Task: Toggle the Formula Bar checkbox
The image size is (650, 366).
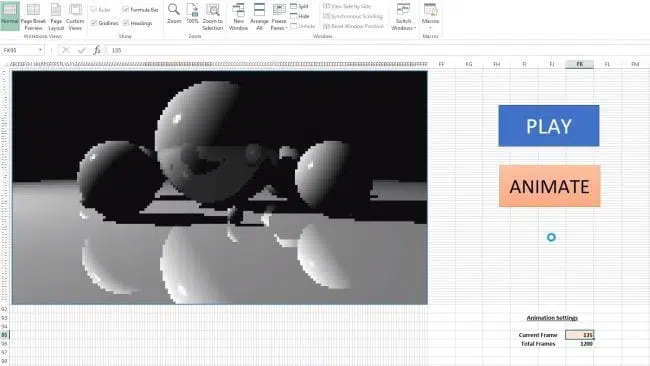Action: coord(126,10)
